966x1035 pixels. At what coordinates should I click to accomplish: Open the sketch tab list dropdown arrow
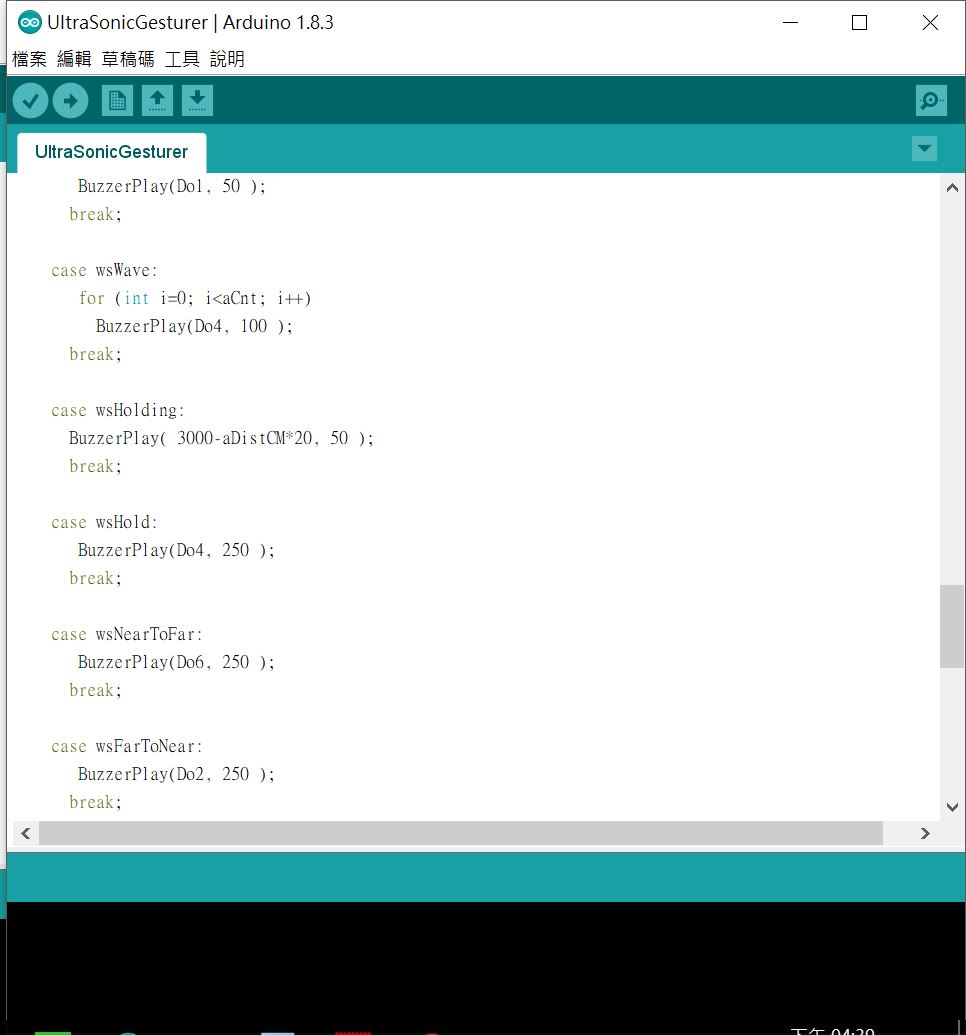coord(924,147)
